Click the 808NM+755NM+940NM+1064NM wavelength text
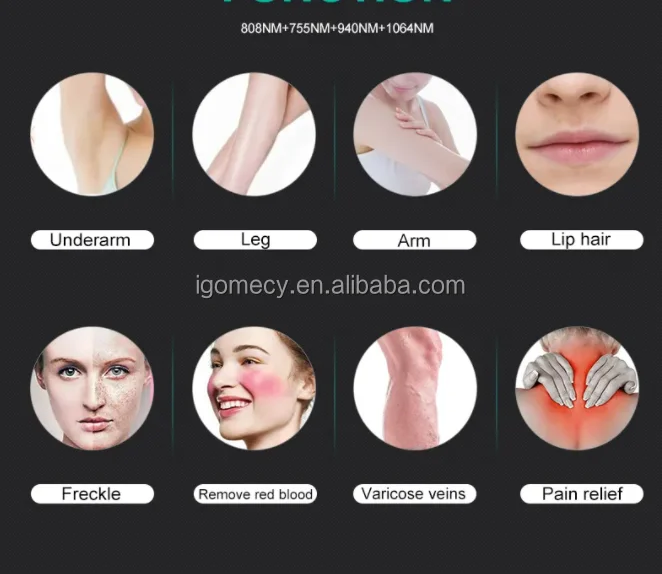This screenshot has width=662, height=574. tap(337, 28)
